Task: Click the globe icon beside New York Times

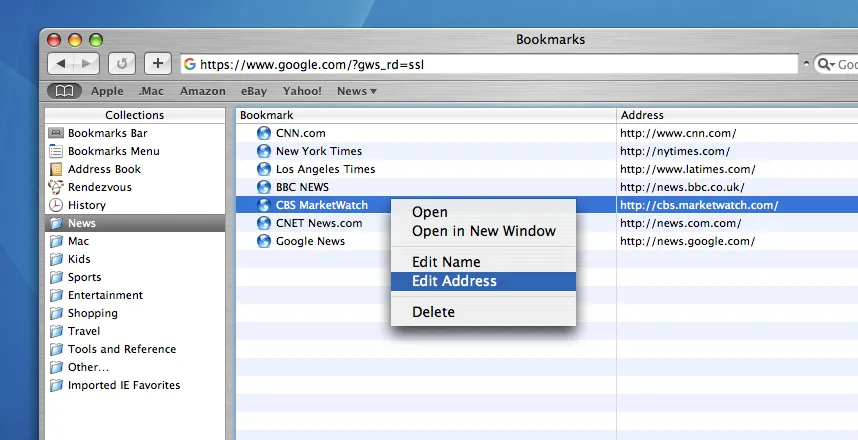Action: [264, 151]
